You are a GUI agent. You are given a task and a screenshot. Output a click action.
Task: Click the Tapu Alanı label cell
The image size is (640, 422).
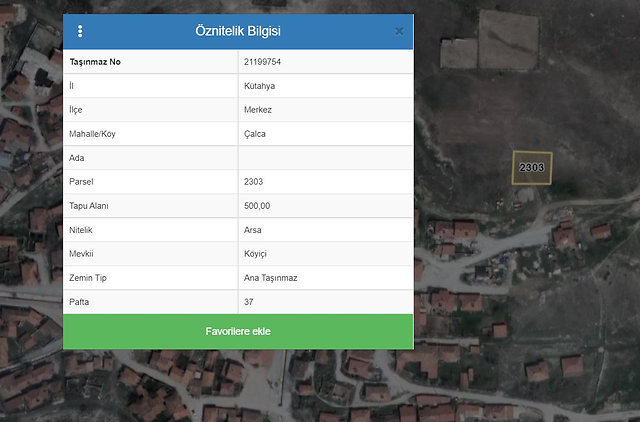point(88,206)
